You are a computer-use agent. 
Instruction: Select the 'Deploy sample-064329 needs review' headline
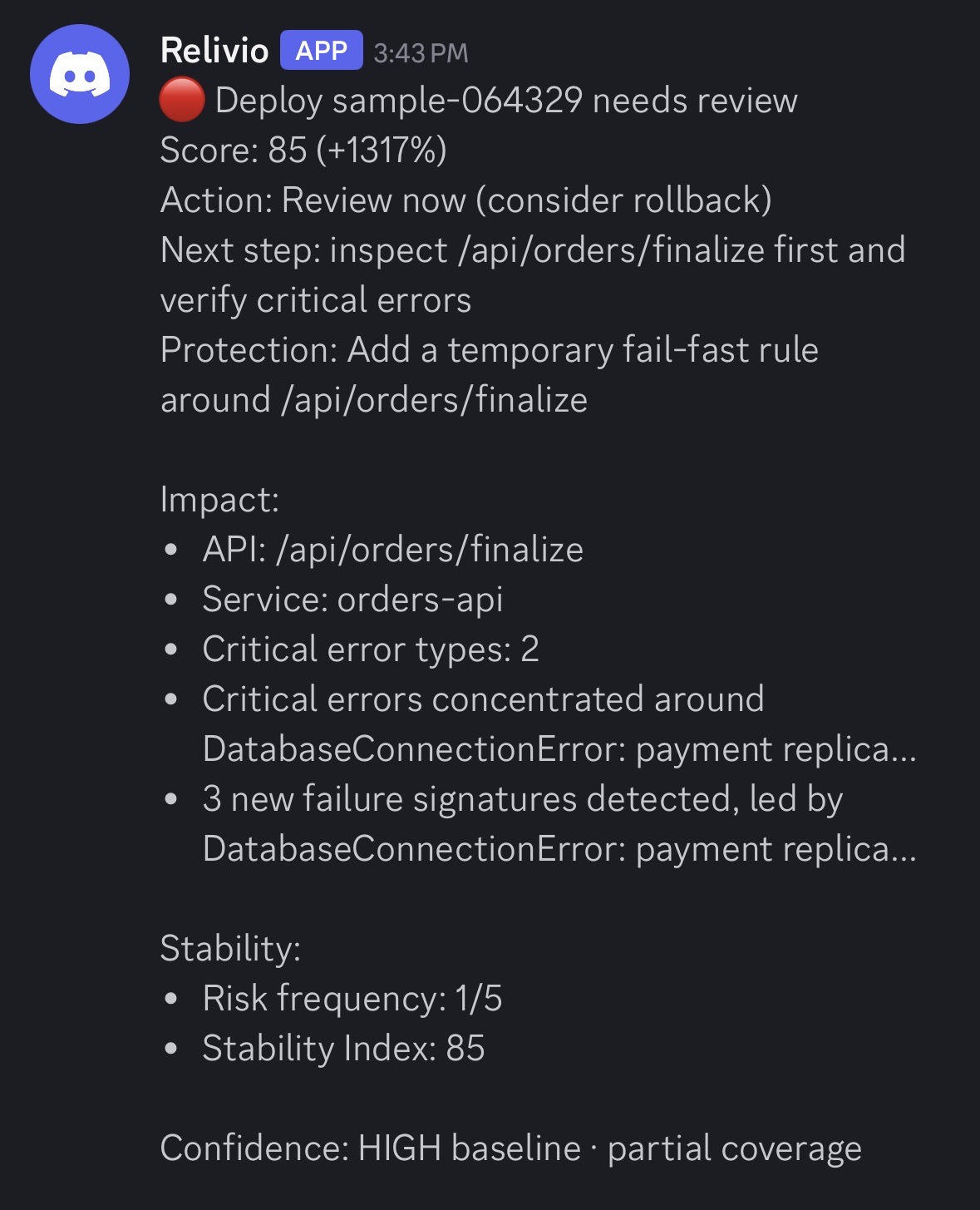(506, 101)
